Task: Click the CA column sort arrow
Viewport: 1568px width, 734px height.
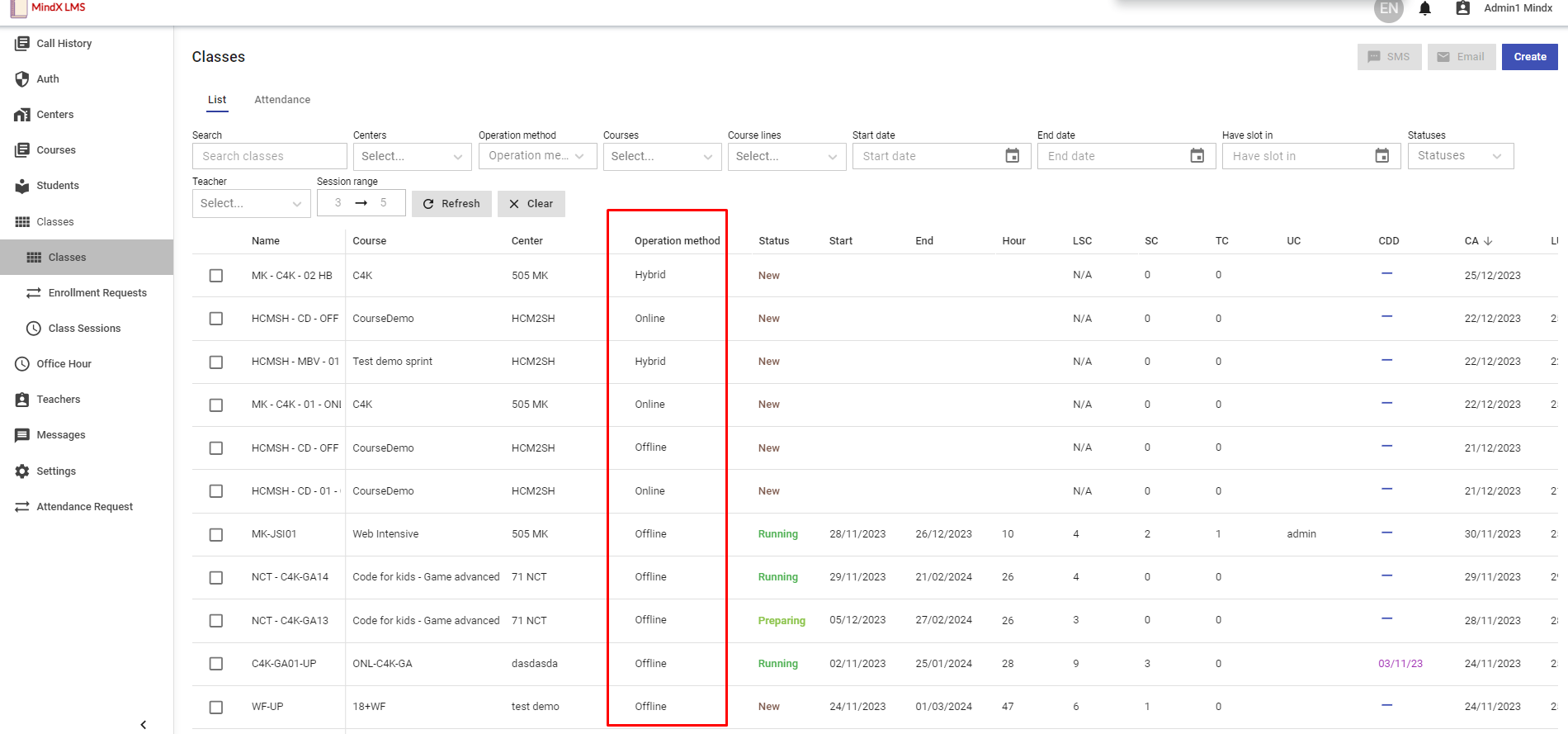Action: click(x=1488, y=241)
